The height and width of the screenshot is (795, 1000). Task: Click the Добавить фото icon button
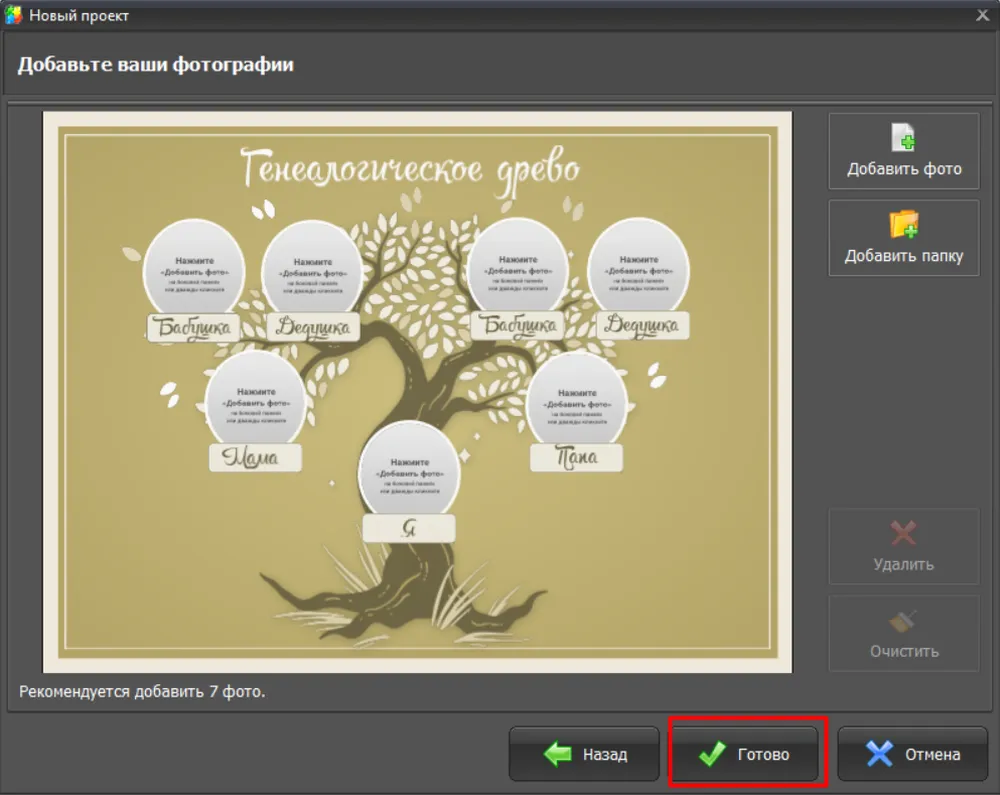[x=903, y=151]
